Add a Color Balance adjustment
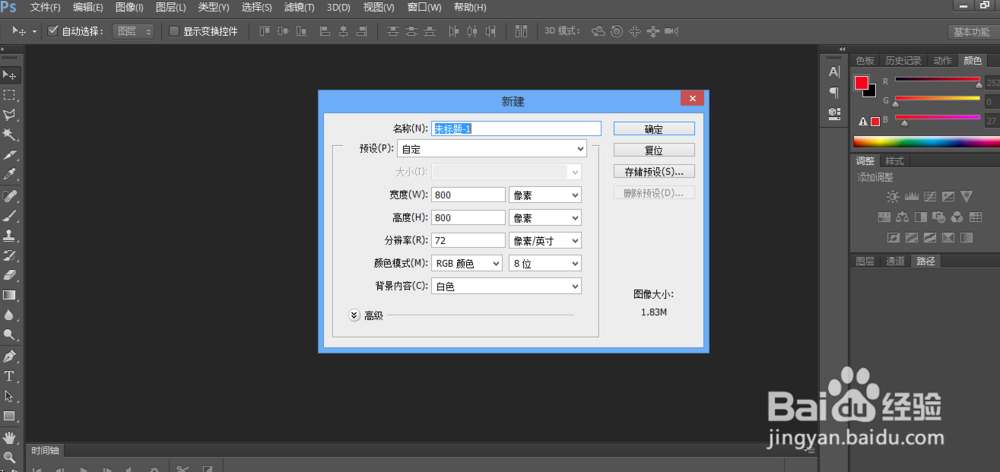The image size is (1000, 472). coord(902,217)
